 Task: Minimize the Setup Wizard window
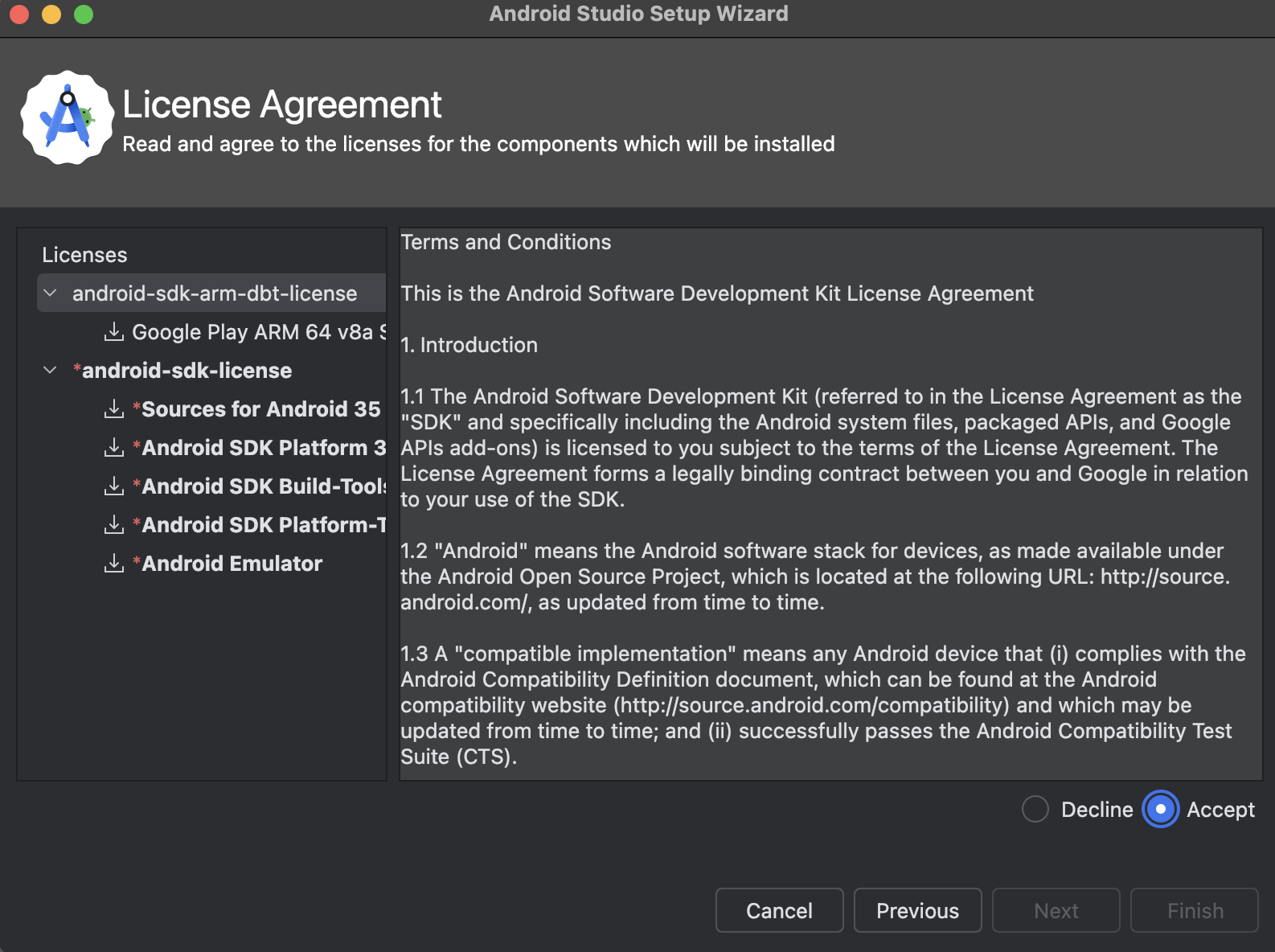(51, 14)
